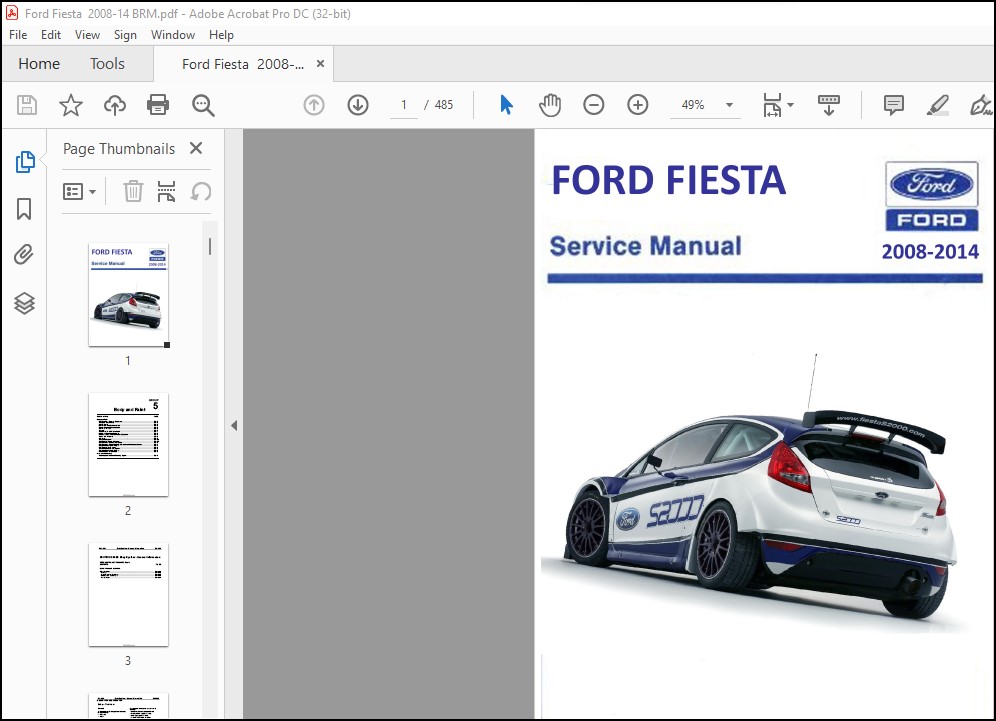Open thumbnail options menu dropdown

[79, 191]
